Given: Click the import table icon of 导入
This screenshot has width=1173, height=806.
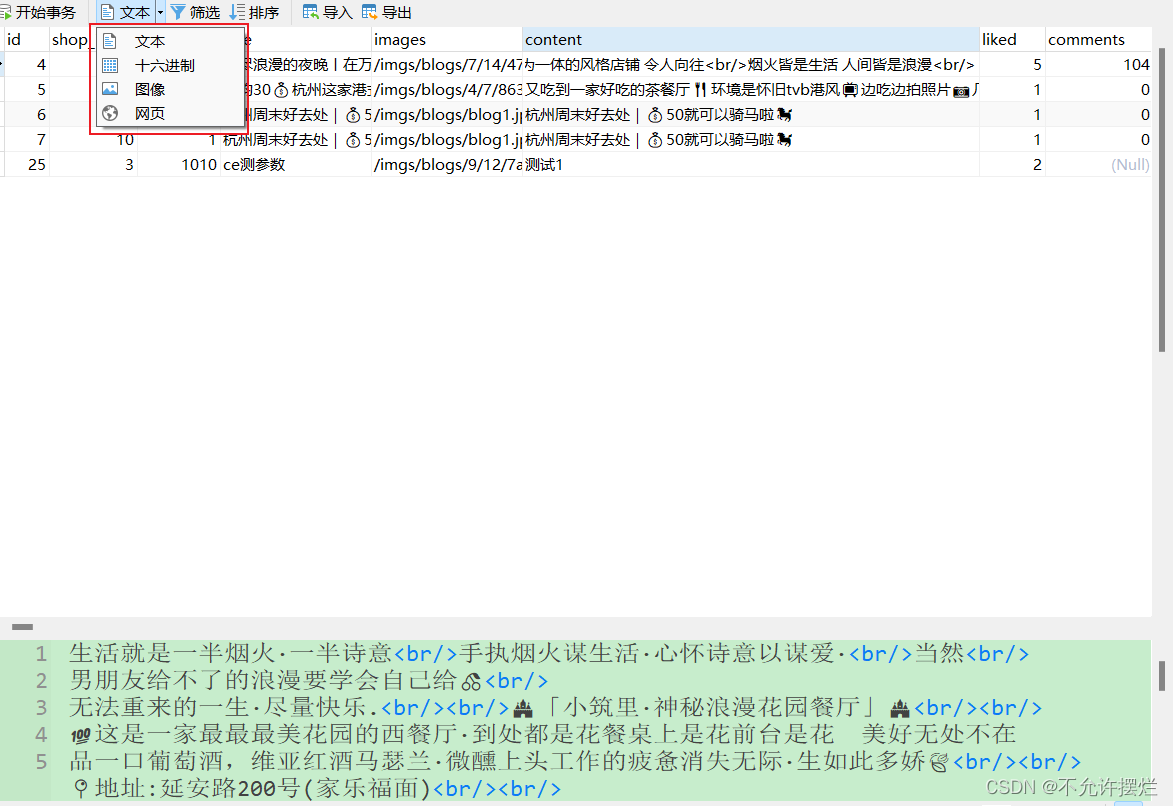Looking at the screenshot, I should coord(310,12).
